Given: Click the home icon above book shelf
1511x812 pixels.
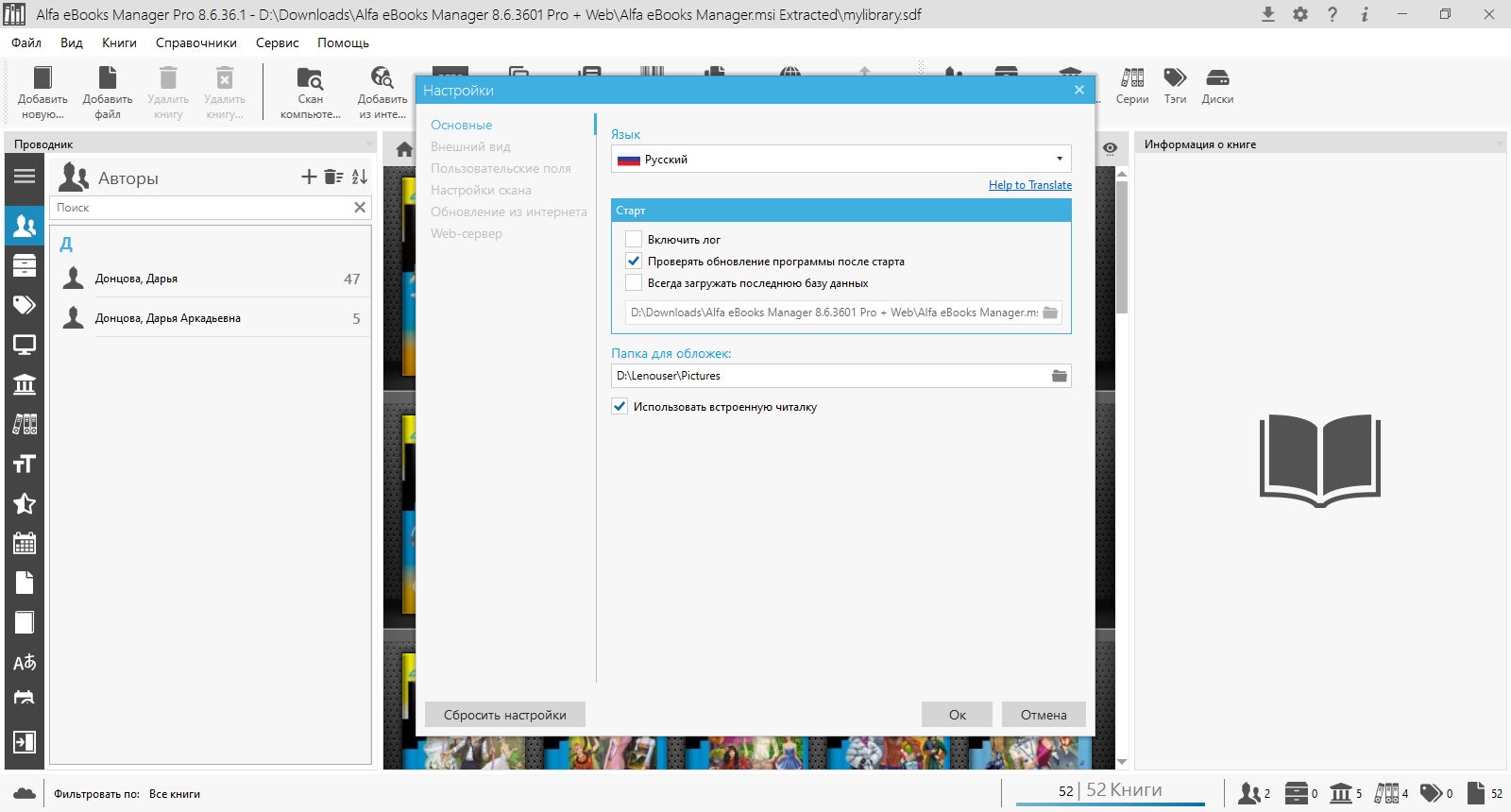Looking at the screenshot, I should pyautogui.click(x=405, y=149).
